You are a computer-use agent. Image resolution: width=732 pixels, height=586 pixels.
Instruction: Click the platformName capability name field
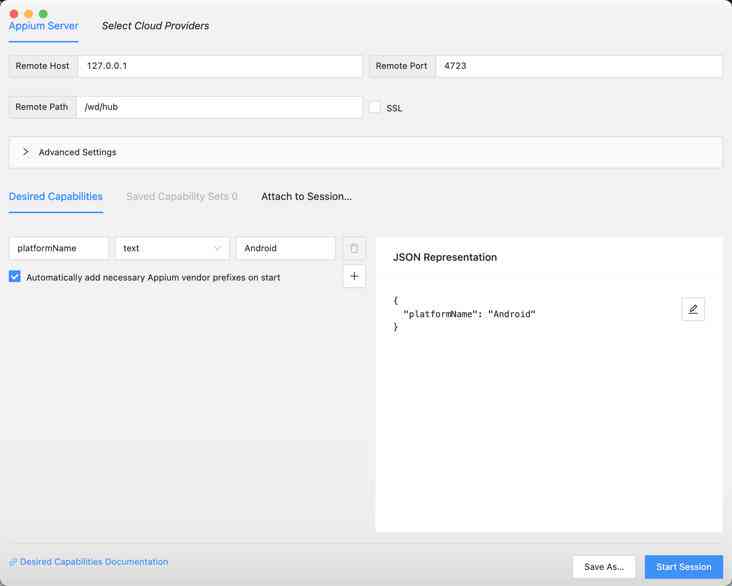(x=58, y=248)
